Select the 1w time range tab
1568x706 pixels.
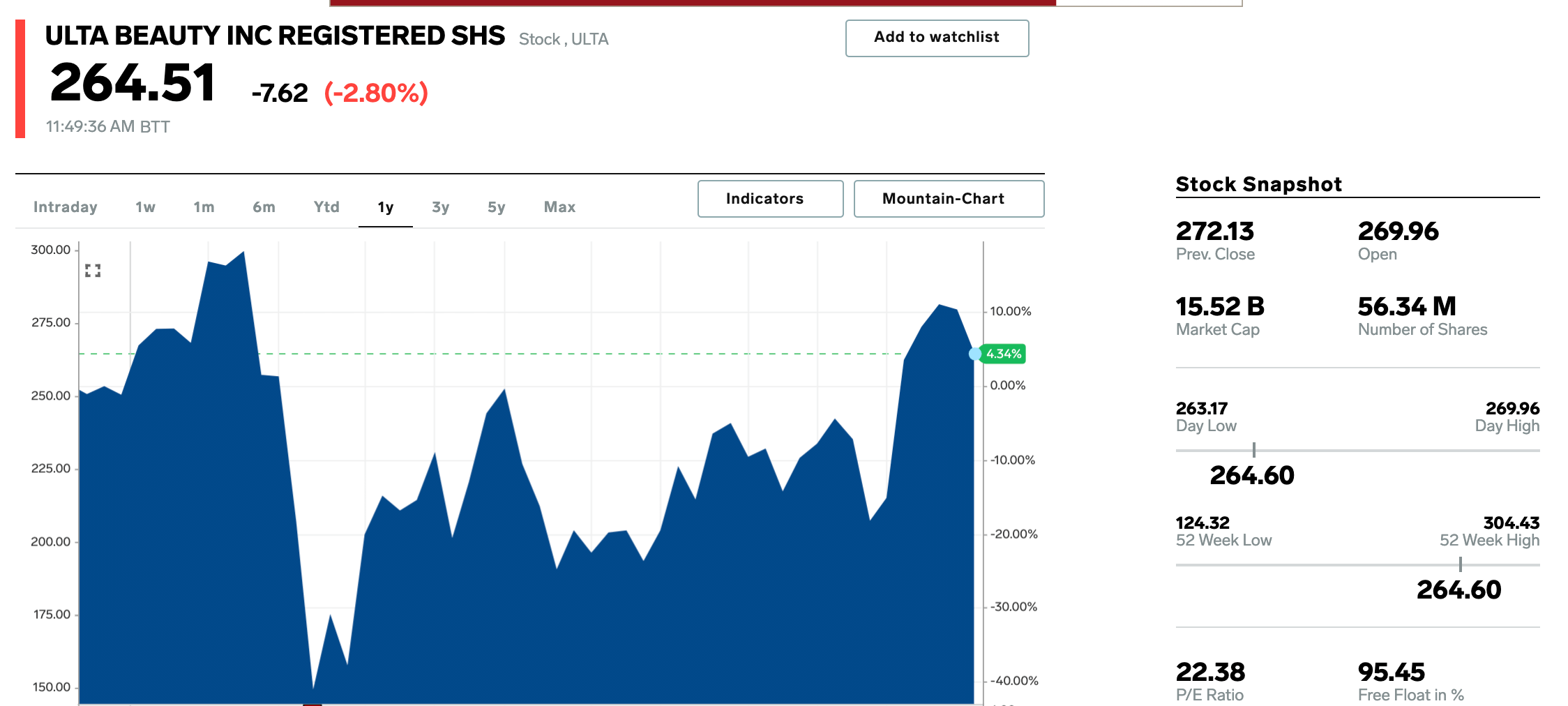[x=145, y=207]
